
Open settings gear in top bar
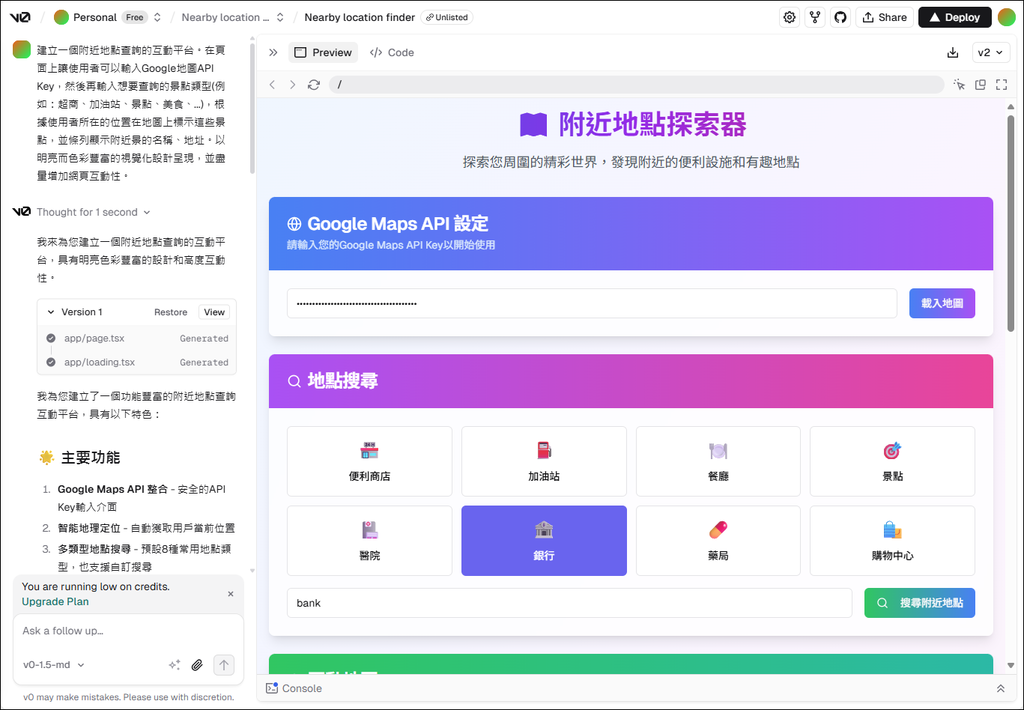click(x=790, y=17)
